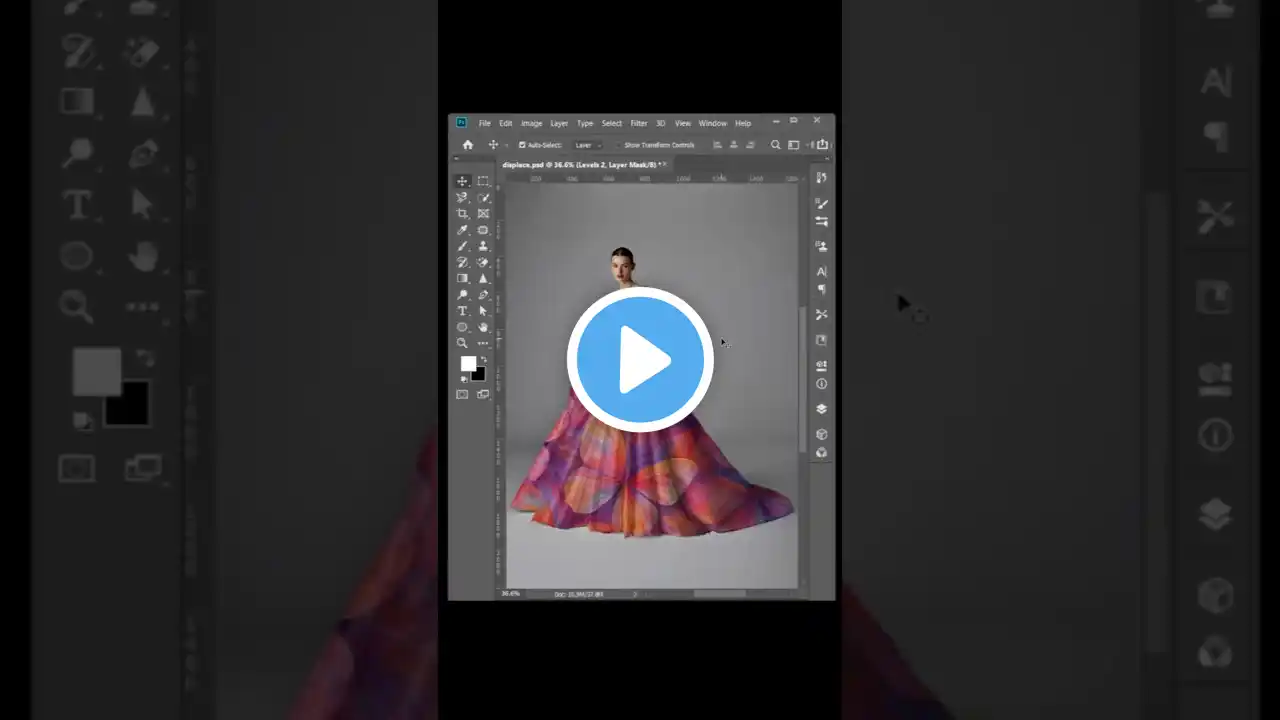Open the Photoshop Home screen
This screenshot has height=720, width=1280.
pos(467,145)
